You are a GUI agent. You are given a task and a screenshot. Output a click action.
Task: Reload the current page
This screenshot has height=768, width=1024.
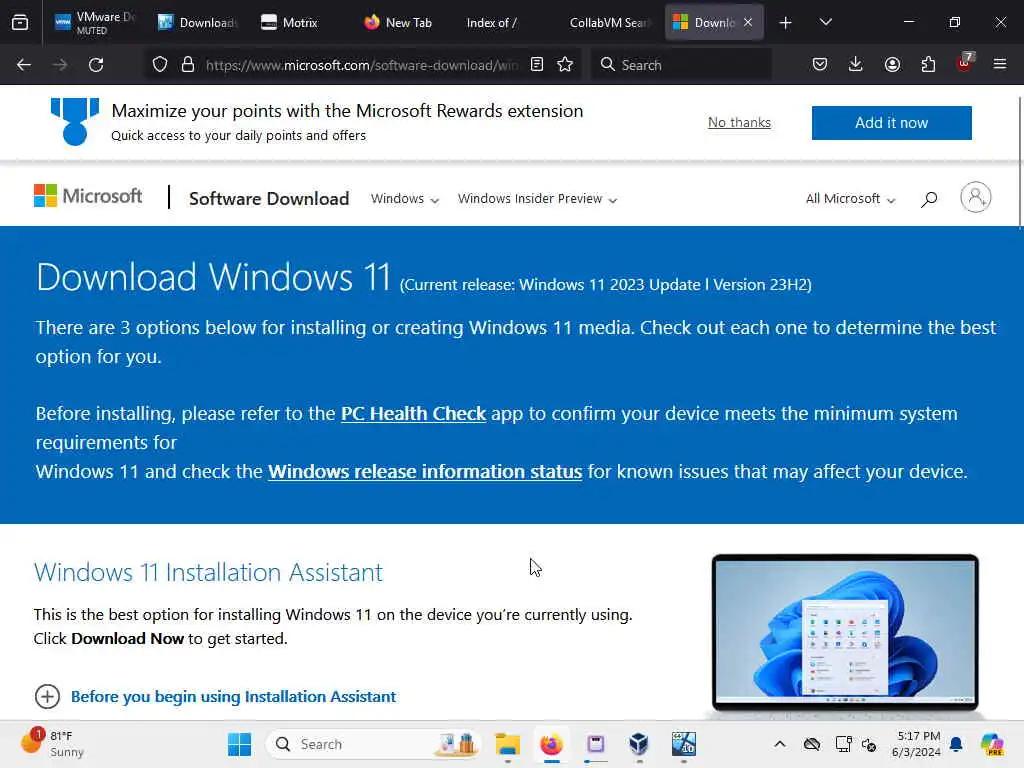[96, 65]
